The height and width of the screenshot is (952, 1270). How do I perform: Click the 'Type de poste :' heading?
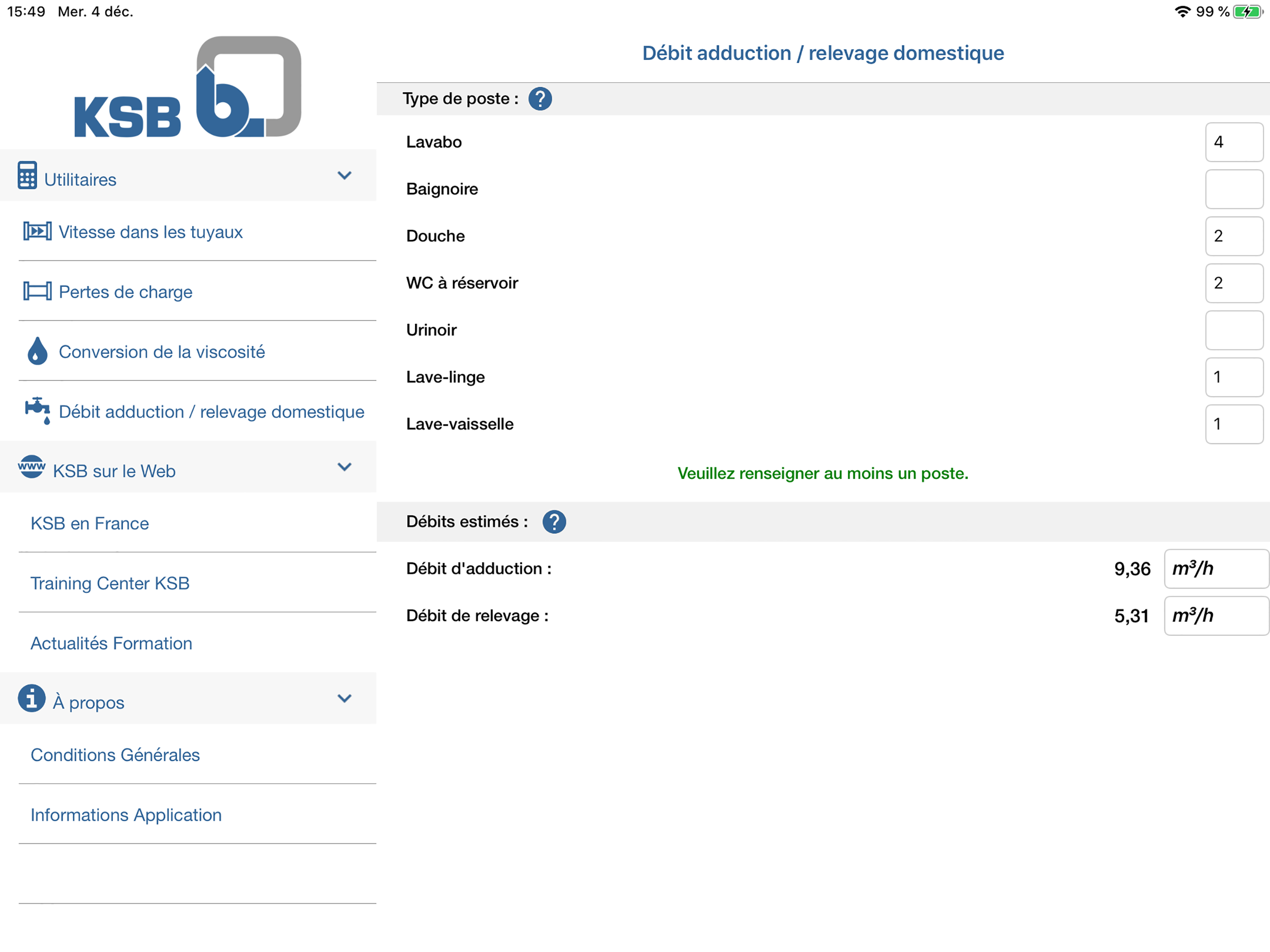point(460,99)
